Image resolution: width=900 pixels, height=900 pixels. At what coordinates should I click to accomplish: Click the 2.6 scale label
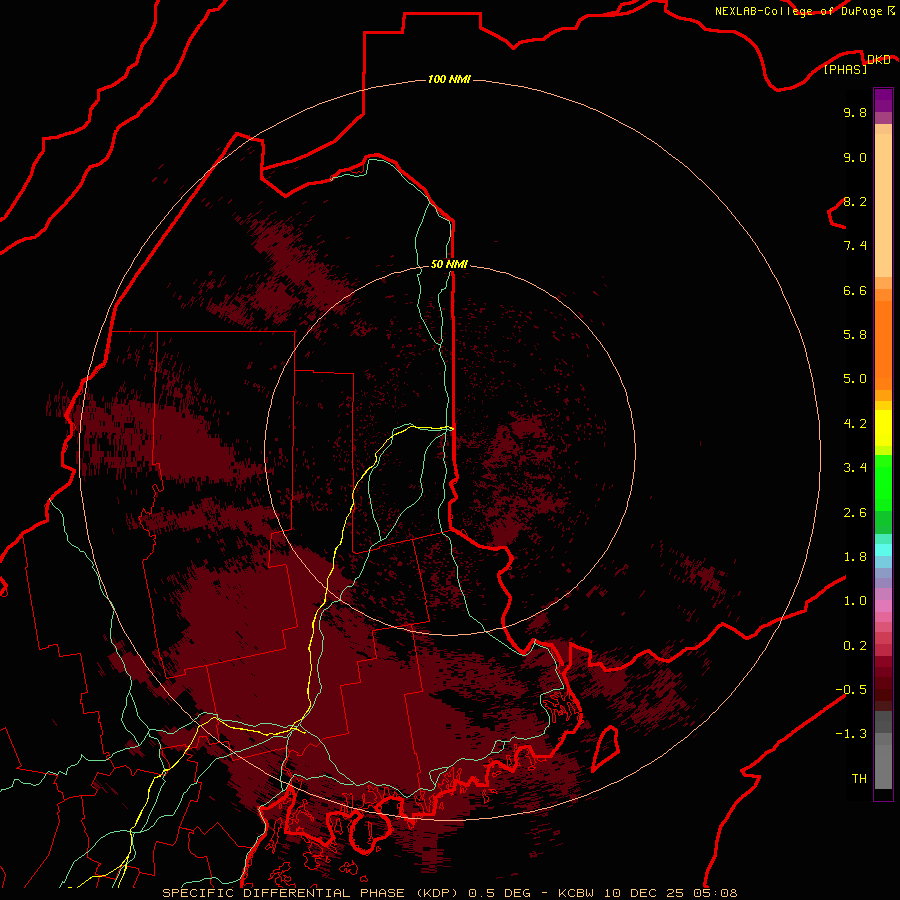click(855, 513)
